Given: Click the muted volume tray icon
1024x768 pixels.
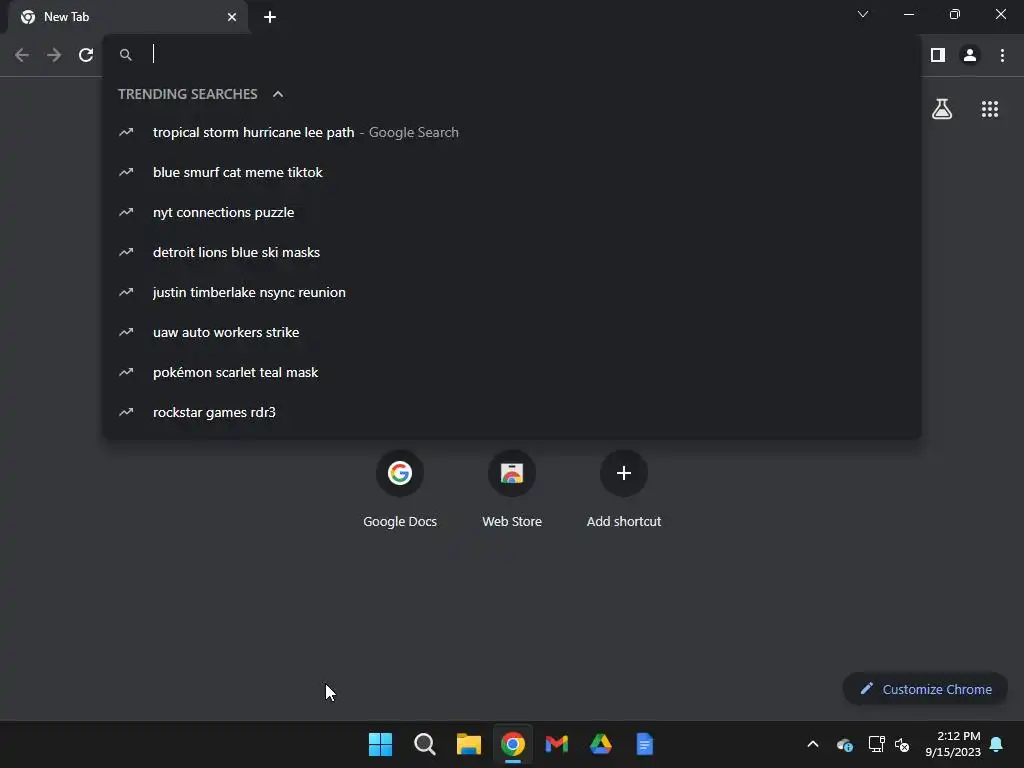Looking at the screenshot, I should point(903,744).
